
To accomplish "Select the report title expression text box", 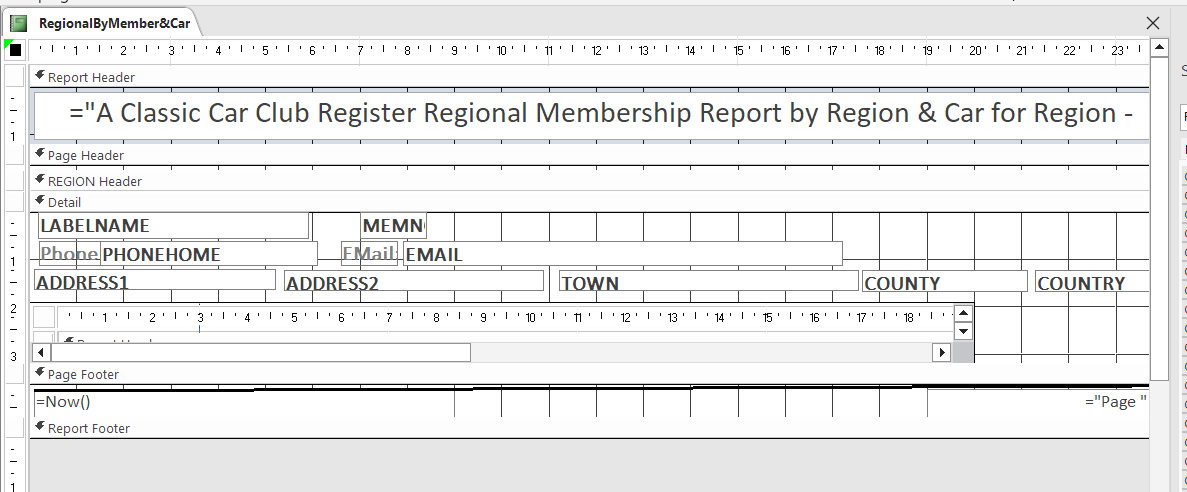I will point(592,114).
